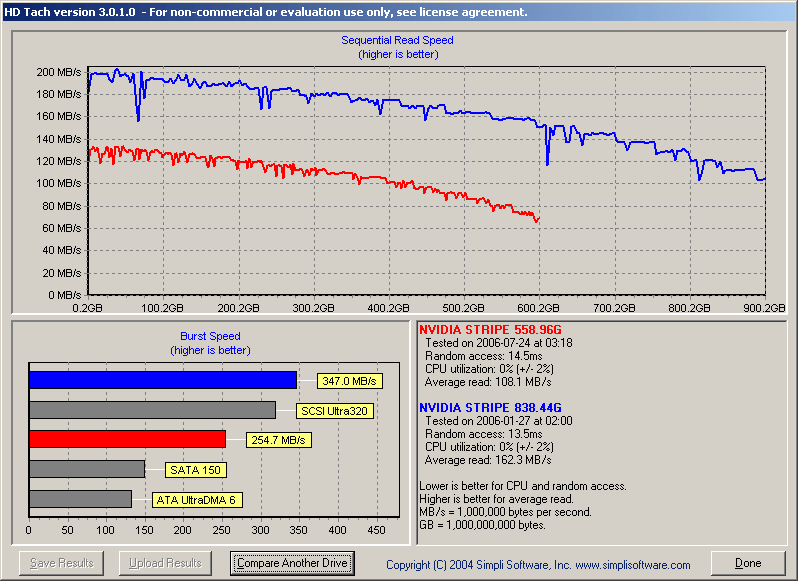Click 'GB = 1,000,000,000 bytes.' note
The height and width of the screenshot is (581, 798).
482,525
